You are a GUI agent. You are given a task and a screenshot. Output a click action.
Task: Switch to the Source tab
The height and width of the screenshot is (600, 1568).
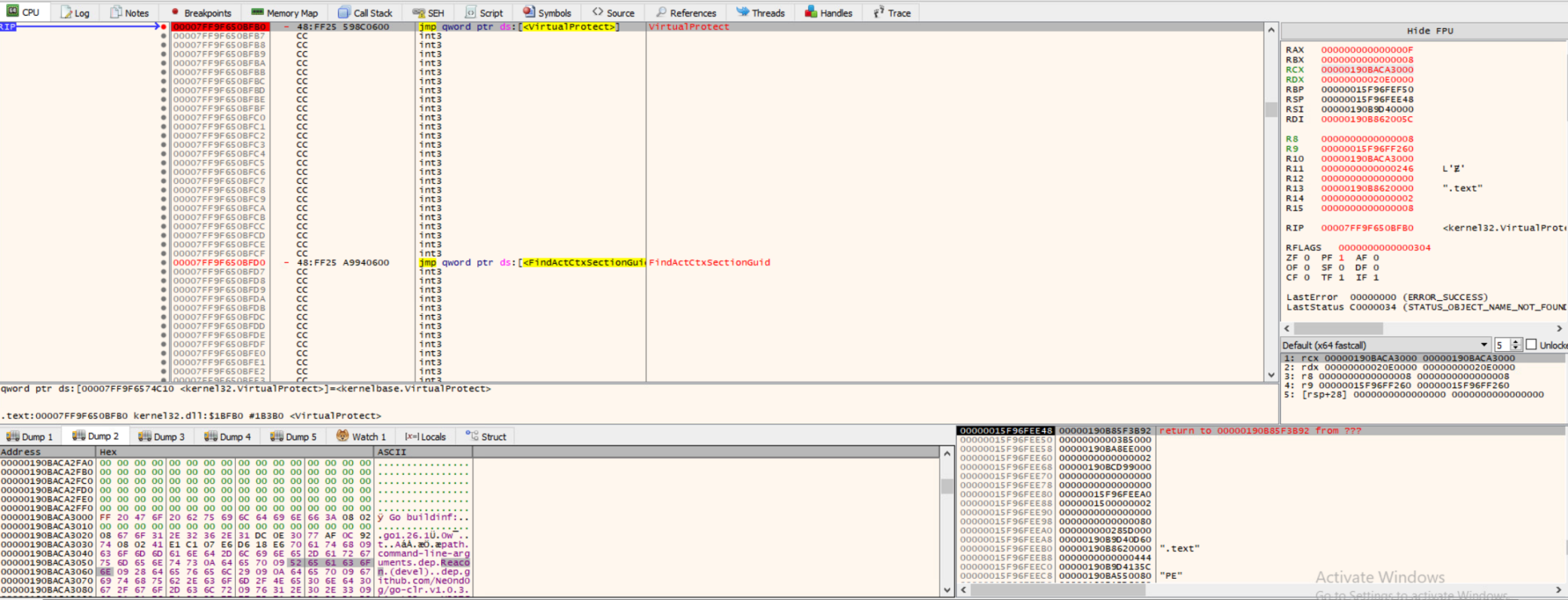pos(614,13)
